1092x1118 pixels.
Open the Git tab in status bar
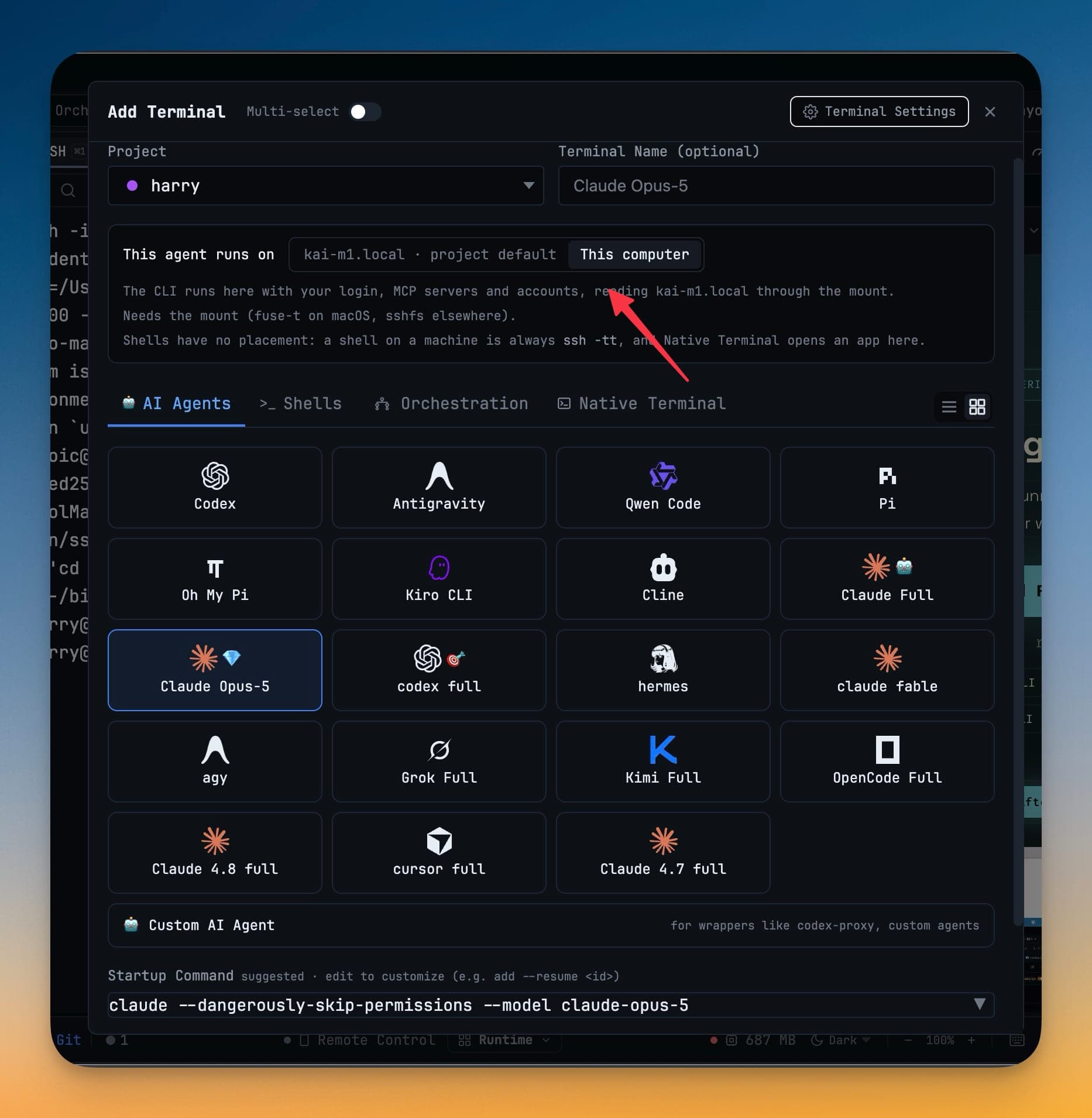tap(68, 1040)
